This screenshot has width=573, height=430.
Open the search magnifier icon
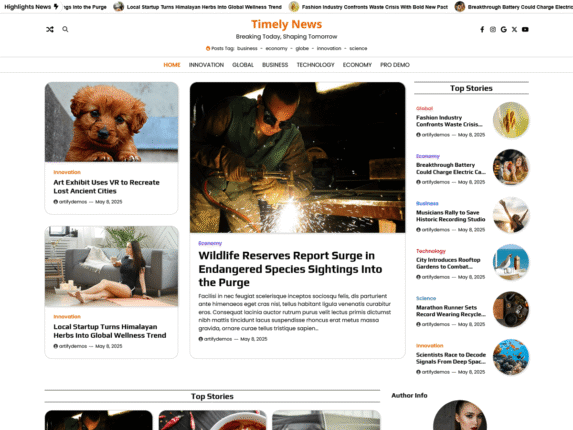(65, 29)
